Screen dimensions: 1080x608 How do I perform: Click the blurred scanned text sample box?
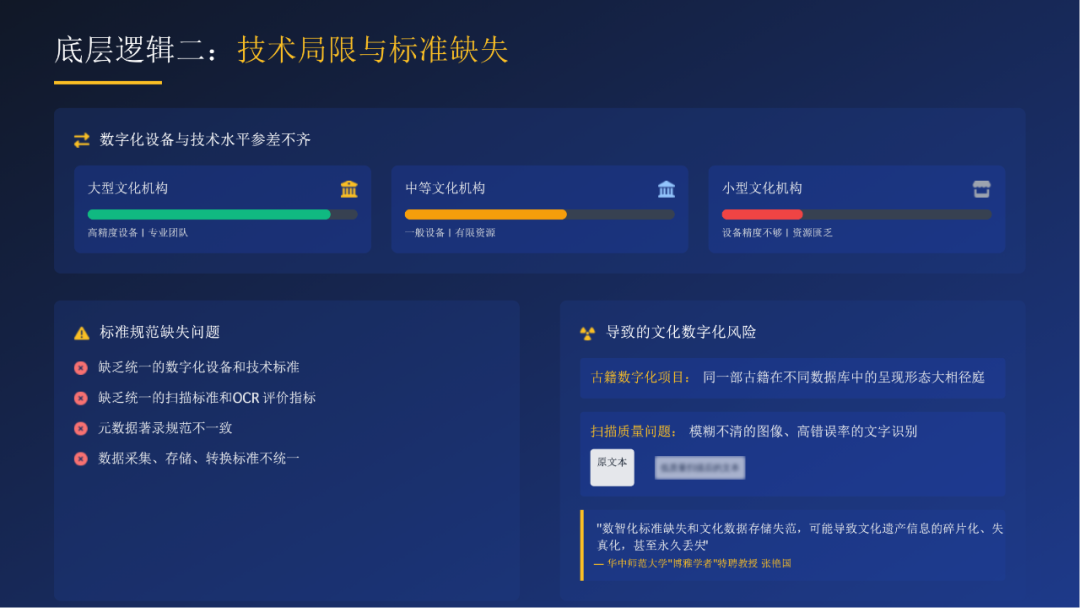(x=700, y=468)
